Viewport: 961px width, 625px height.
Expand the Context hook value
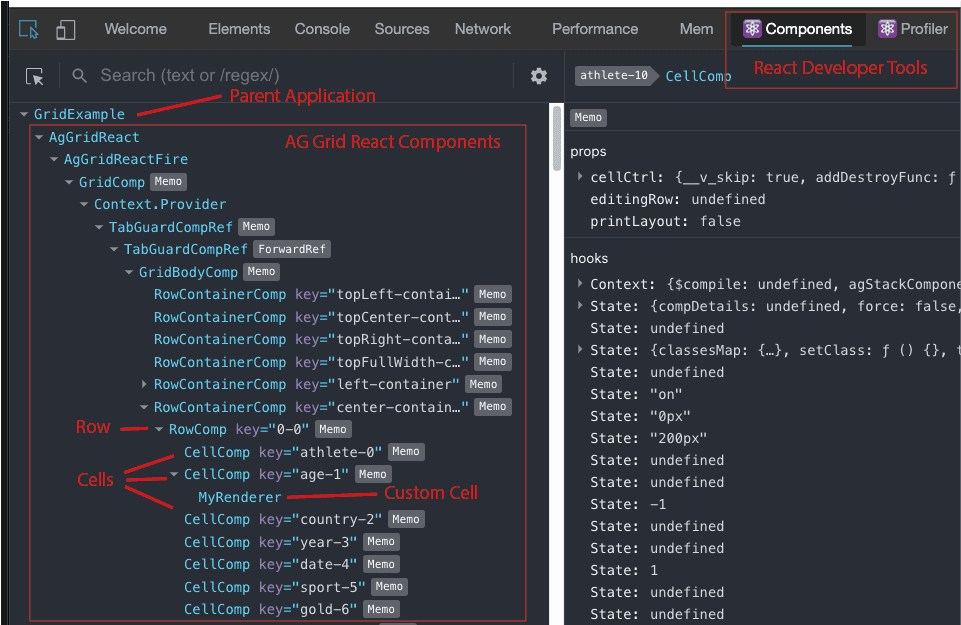(580, 284)
